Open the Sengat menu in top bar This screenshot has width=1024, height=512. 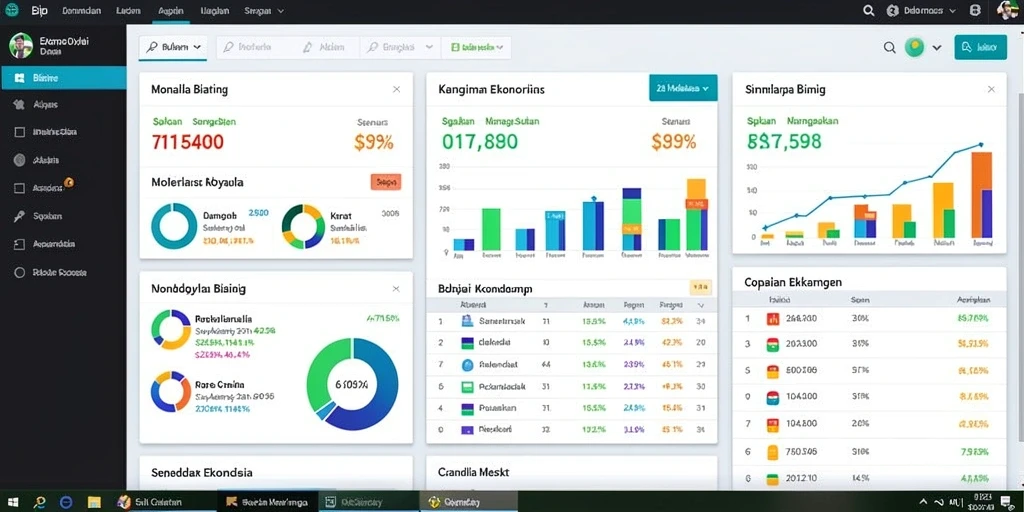click(263, 11)
